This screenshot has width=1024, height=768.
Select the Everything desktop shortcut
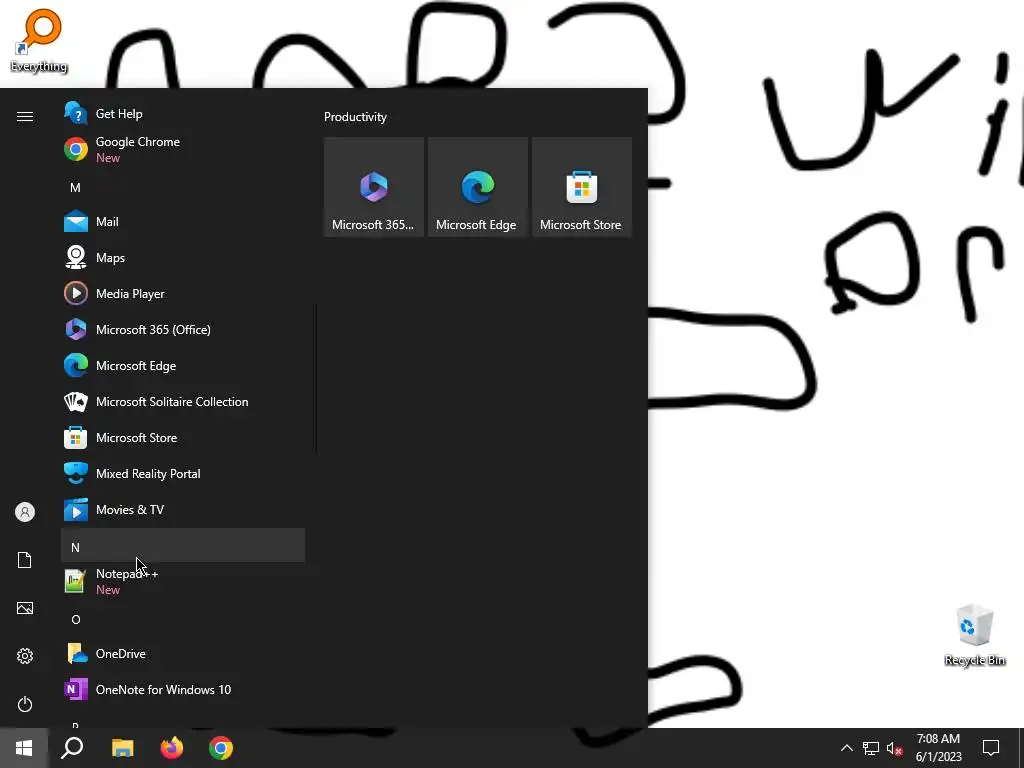point(39,40)
